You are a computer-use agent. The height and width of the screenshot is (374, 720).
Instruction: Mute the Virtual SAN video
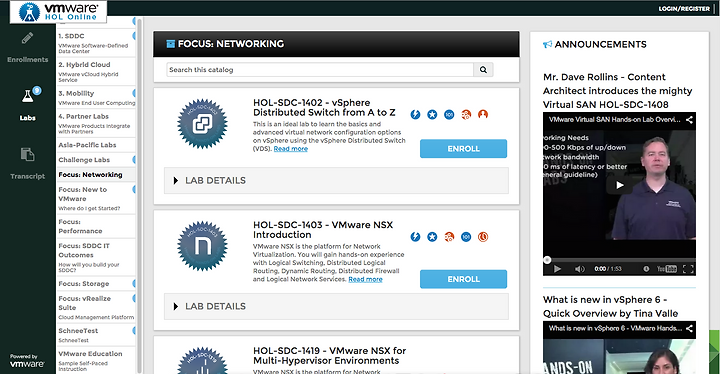(x=579, y=269)
